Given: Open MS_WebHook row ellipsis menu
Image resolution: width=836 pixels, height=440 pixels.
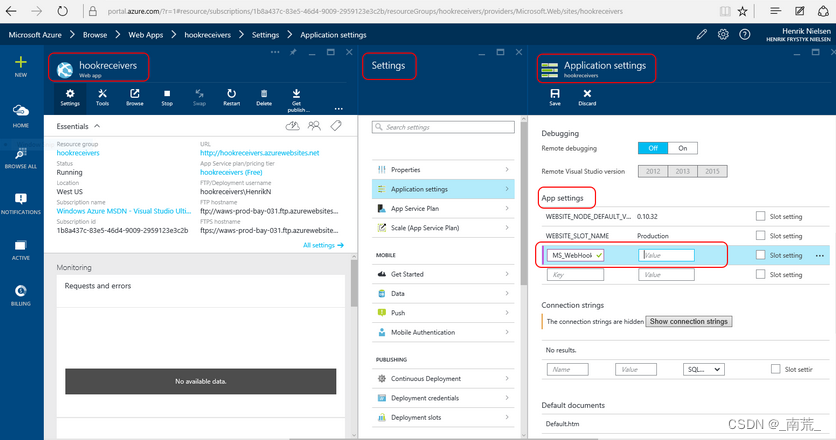Looking at the screenshot, I should (x=819, y=255).
